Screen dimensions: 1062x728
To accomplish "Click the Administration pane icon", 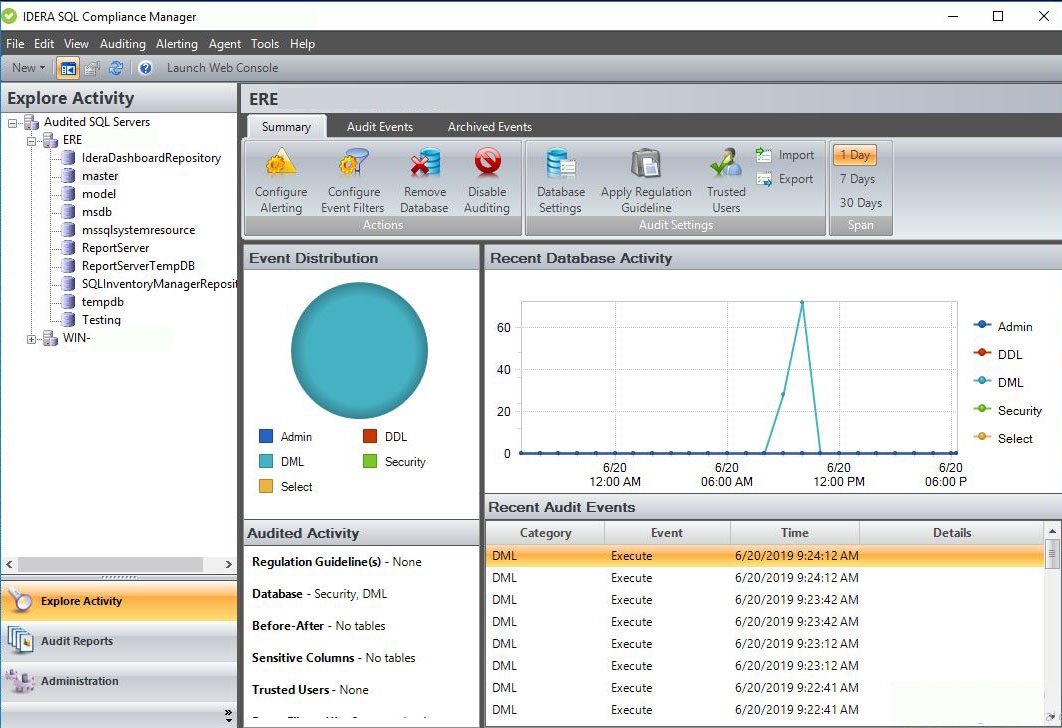I will coord(20,681).
